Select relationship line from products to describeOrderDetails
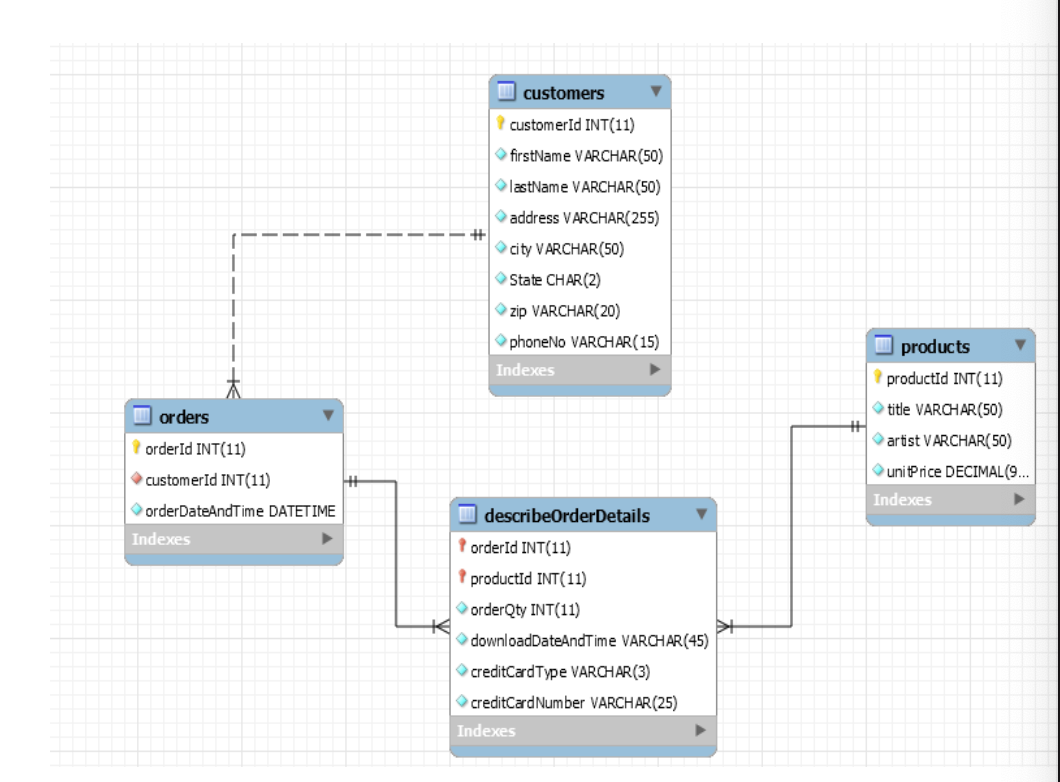 click(791, 527)
